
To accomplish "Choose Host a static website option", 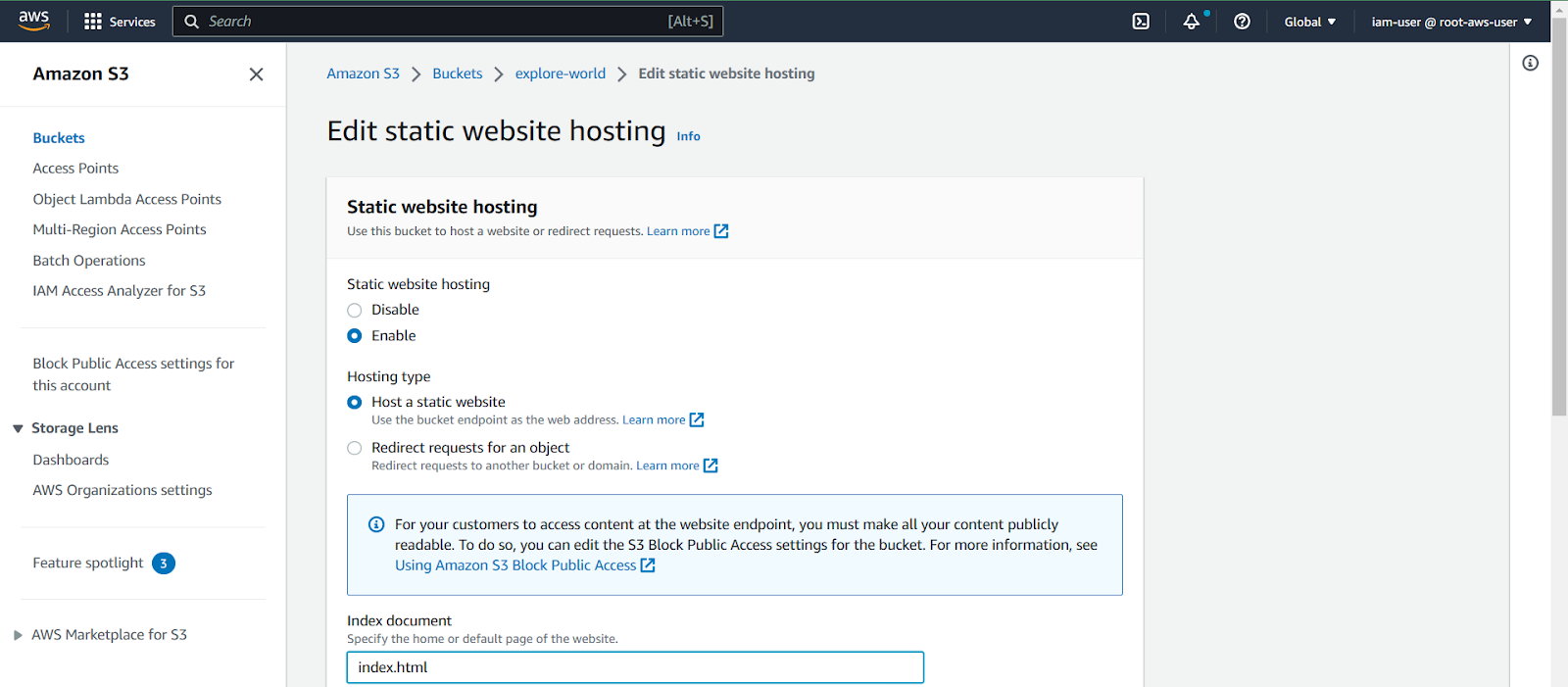I will click(355, 402).
